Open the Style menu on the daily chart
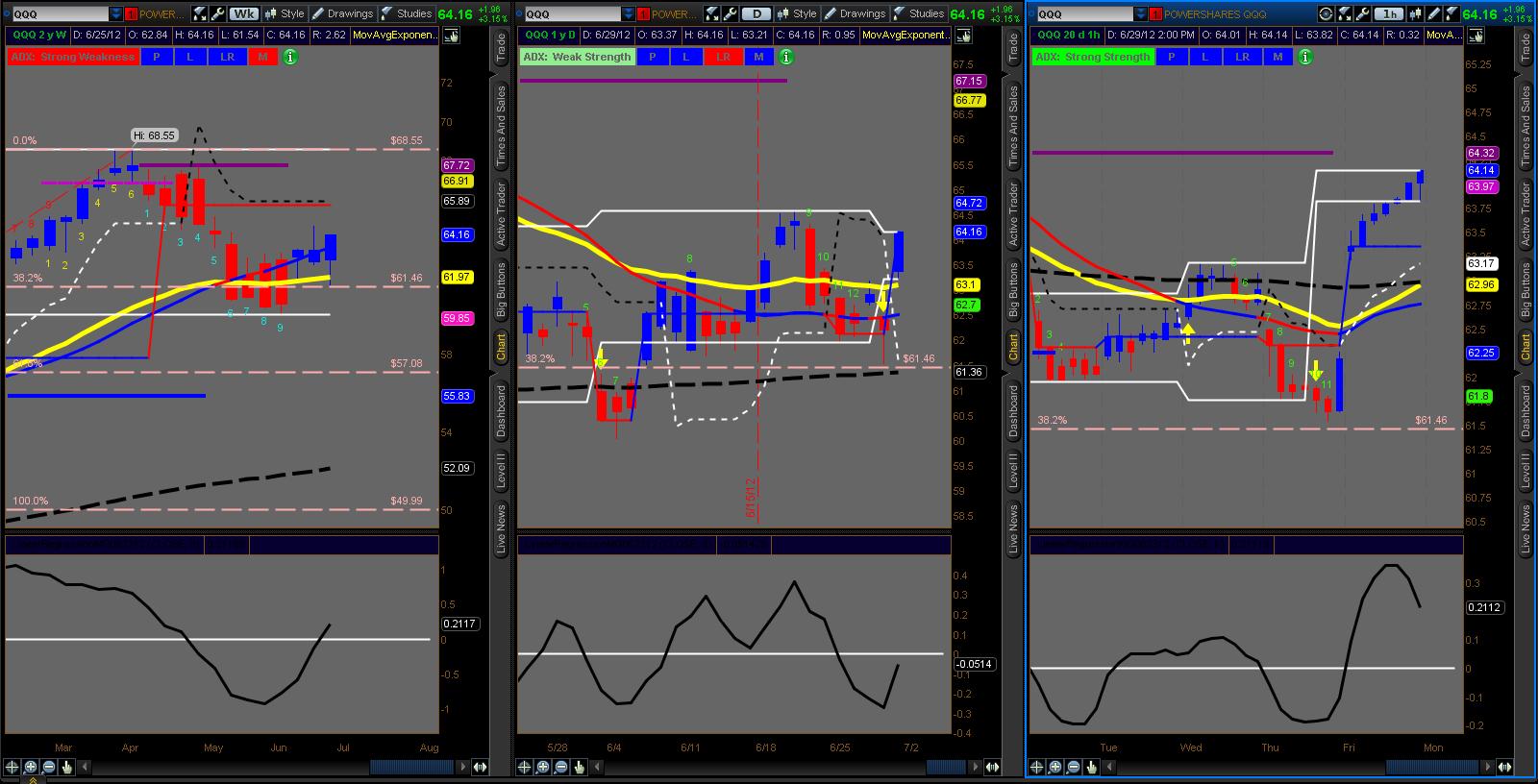Image resolution: width=1538 pixels, height=784 pixels. pos(797,14)
